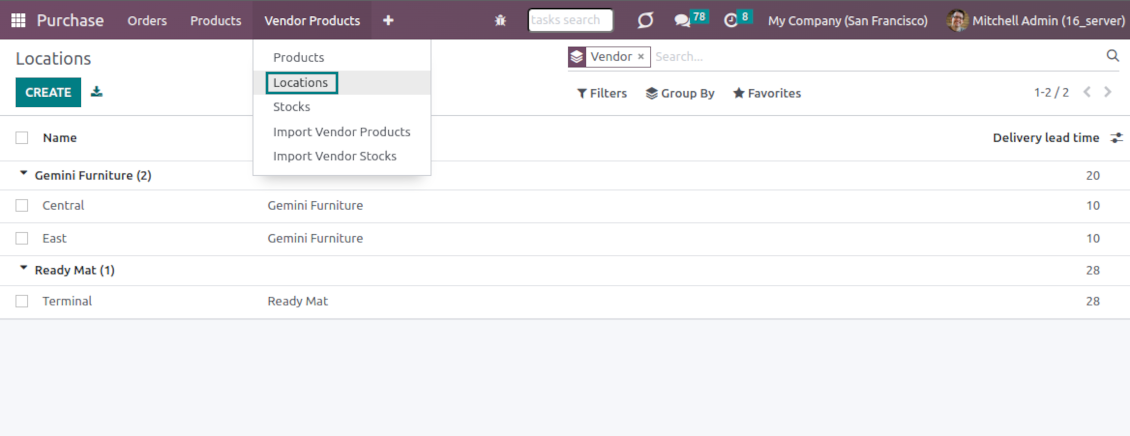Select all rows header checkbox
Screen dimensions: 1130x436
tap(22, 138)
